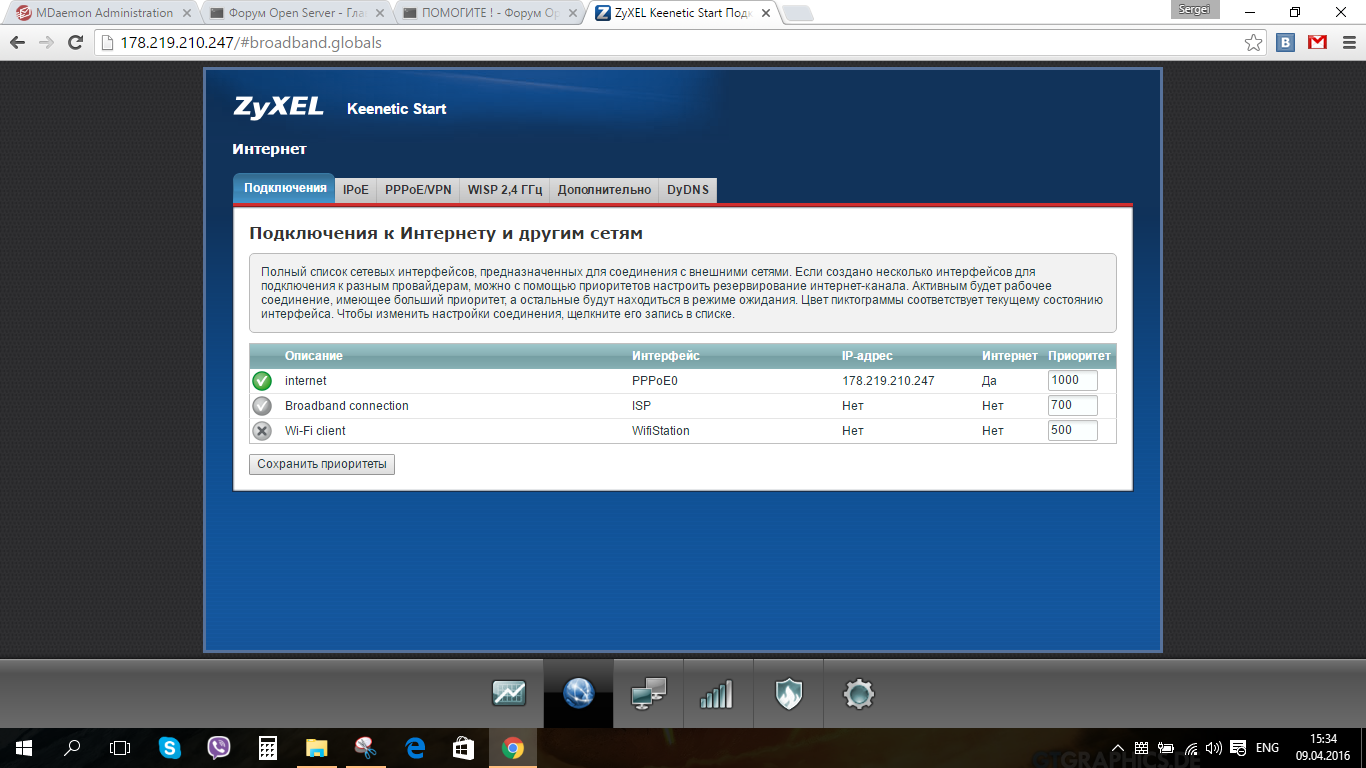The width and height of the screenshot is (1366, 768).
Task: Open the Home network computers icon
Action: click(x=649, y=693)
